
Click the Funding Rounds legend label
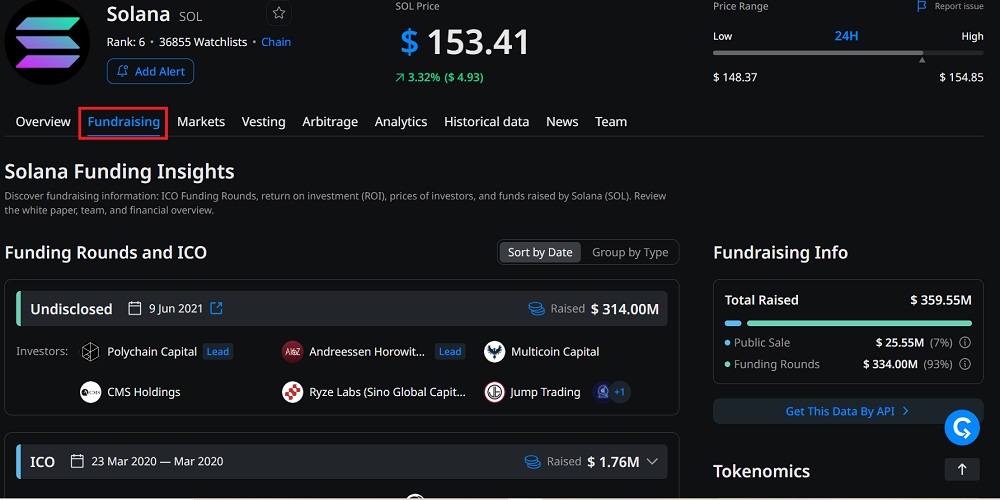coord(777,364)
